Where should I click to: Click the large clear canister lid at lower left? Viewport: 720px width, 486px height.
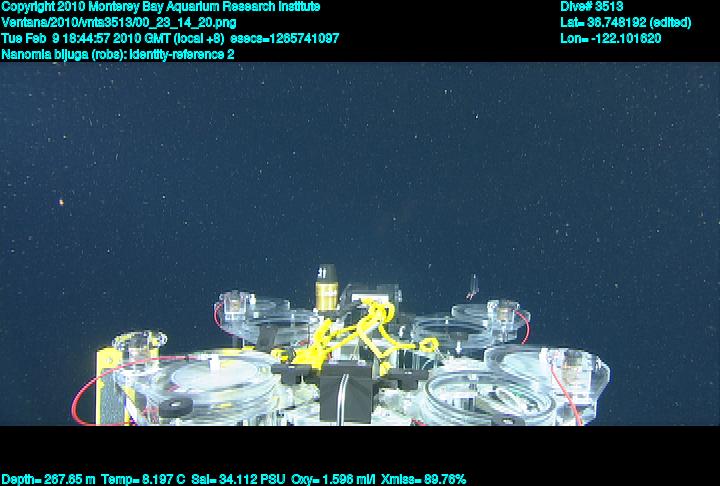(215, 378)
